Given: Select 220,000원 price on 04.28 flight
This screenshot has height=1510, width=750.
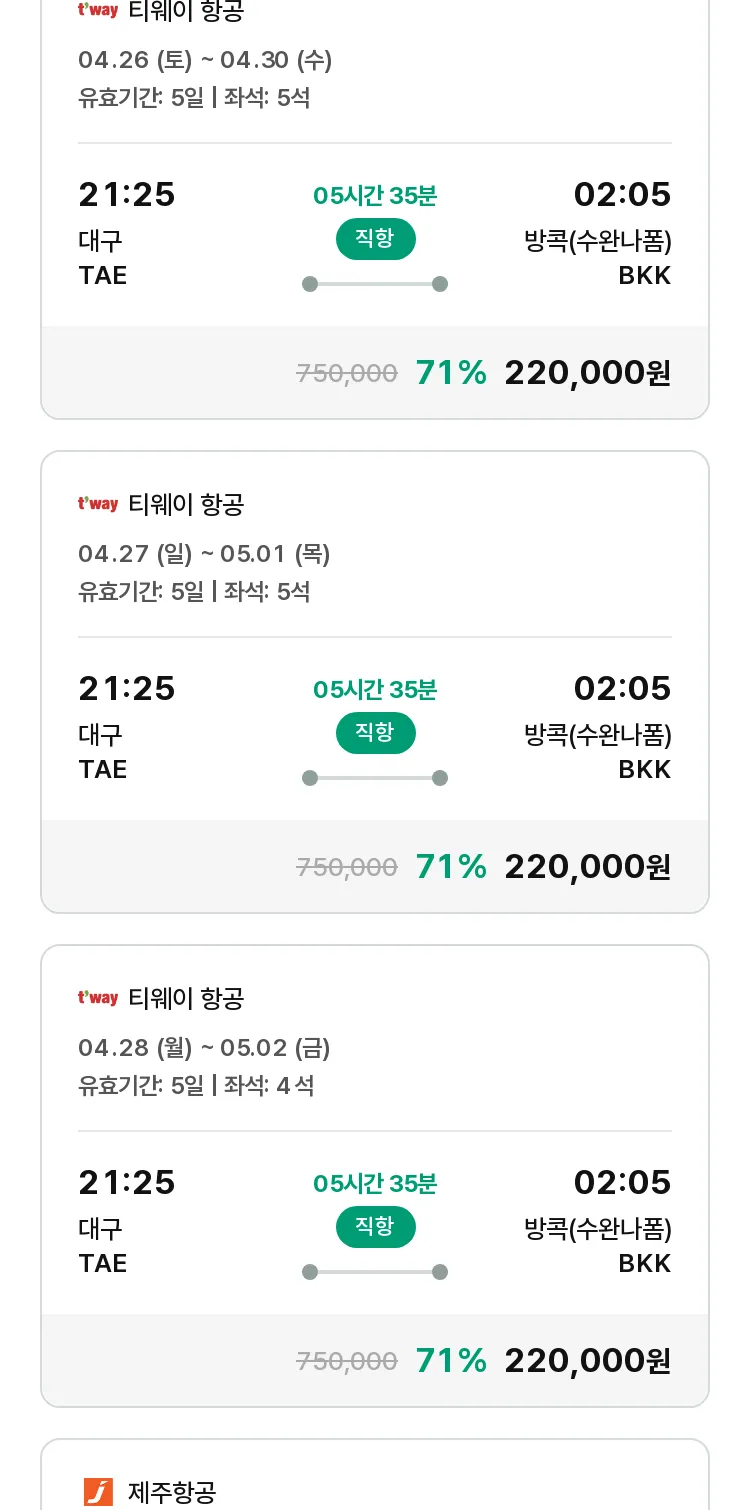Looking at the screenshot, I should click(587, 1361).
